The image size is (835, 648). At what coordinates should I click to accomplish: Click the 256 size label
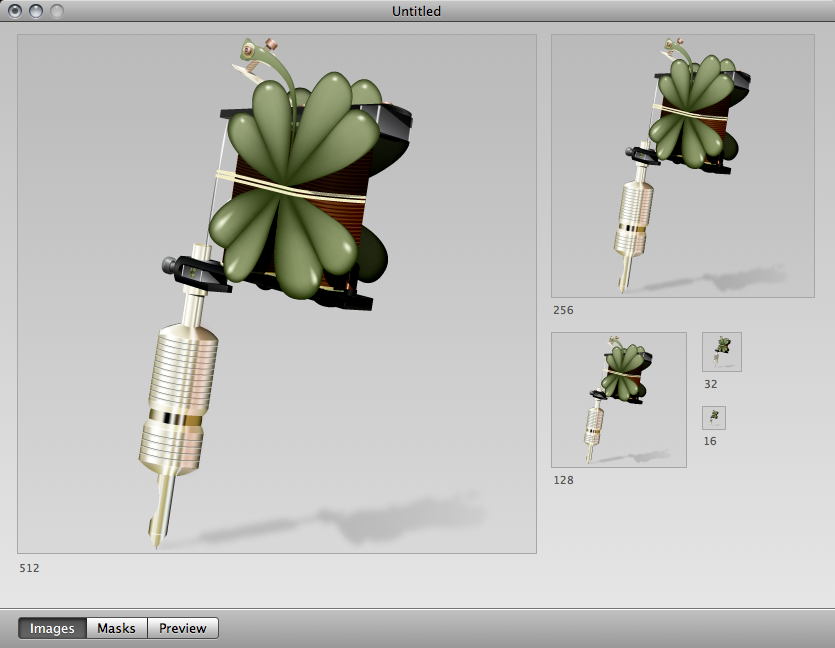click(563, 310)
